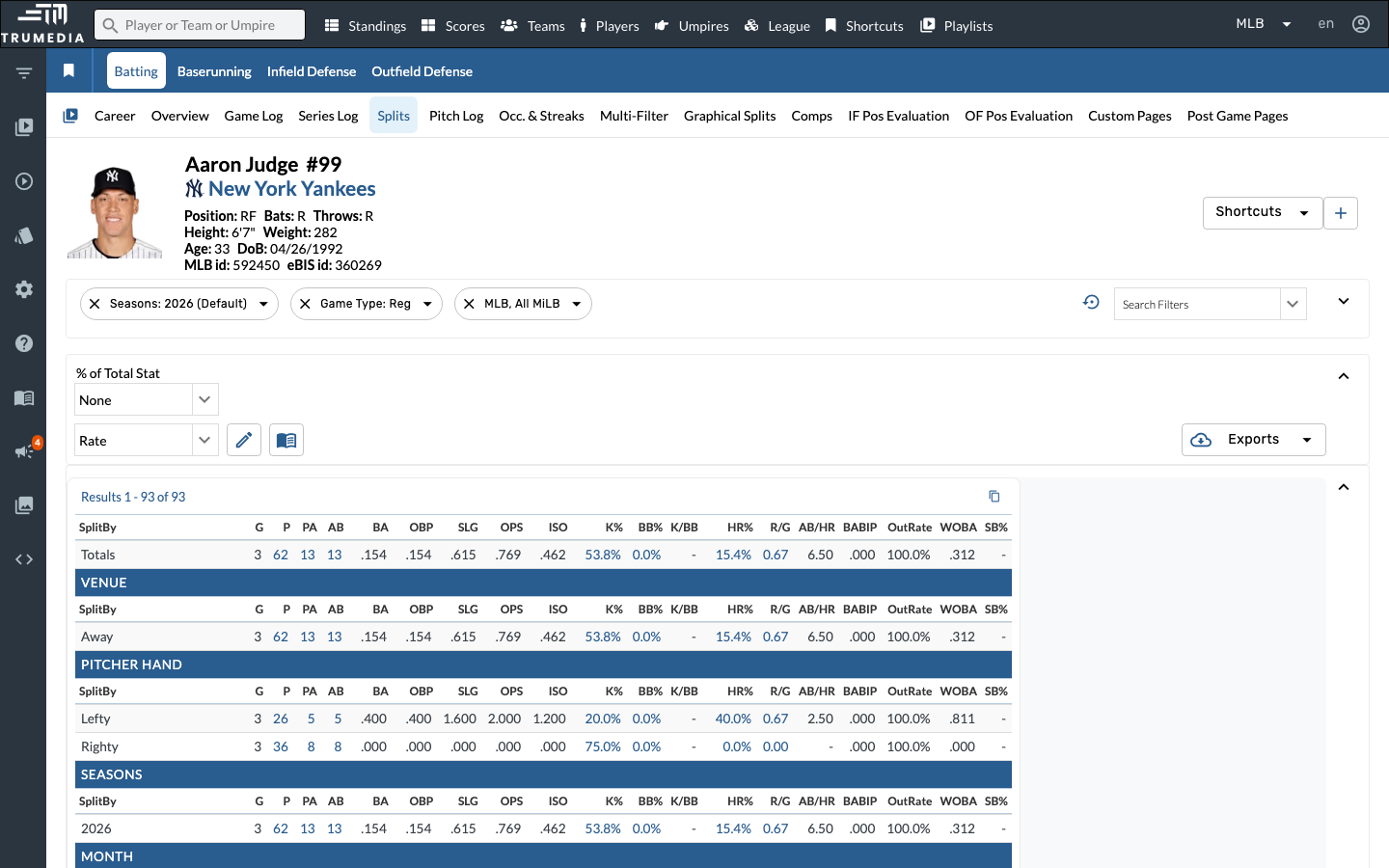Click the reset filters history icon
Viewport: 1389px width, 868px height.
[1091, 302]
